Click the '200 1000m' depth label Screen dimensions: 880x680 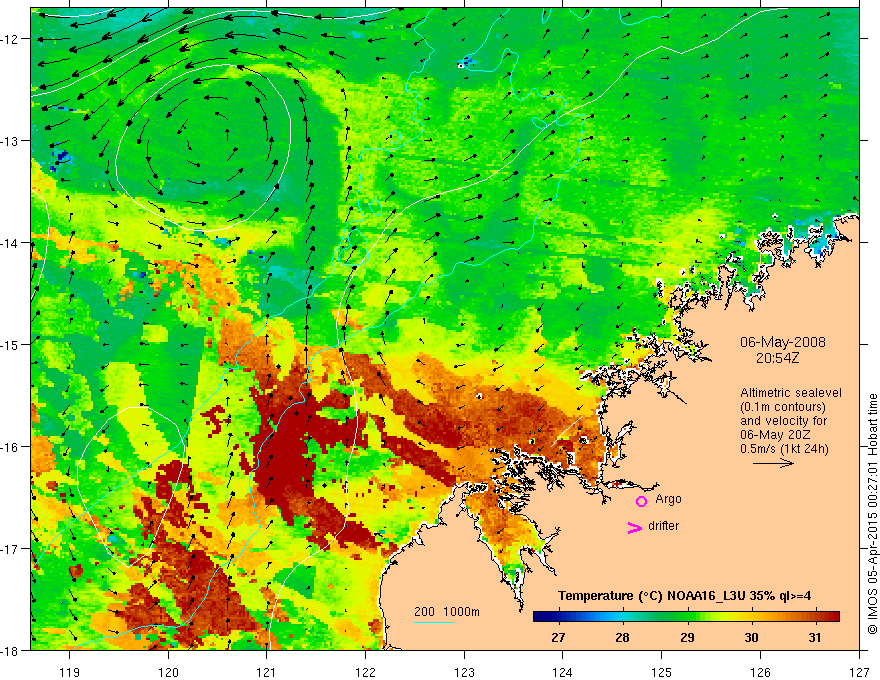[447, 612]
